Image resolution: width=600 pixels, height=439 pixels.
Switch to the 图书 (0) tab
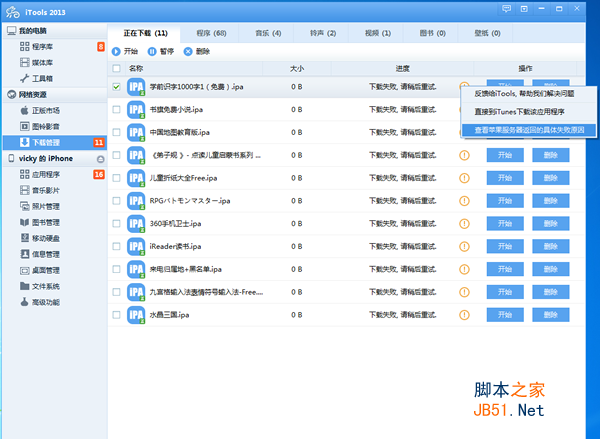pyautogui.click(x=432, y=33)
